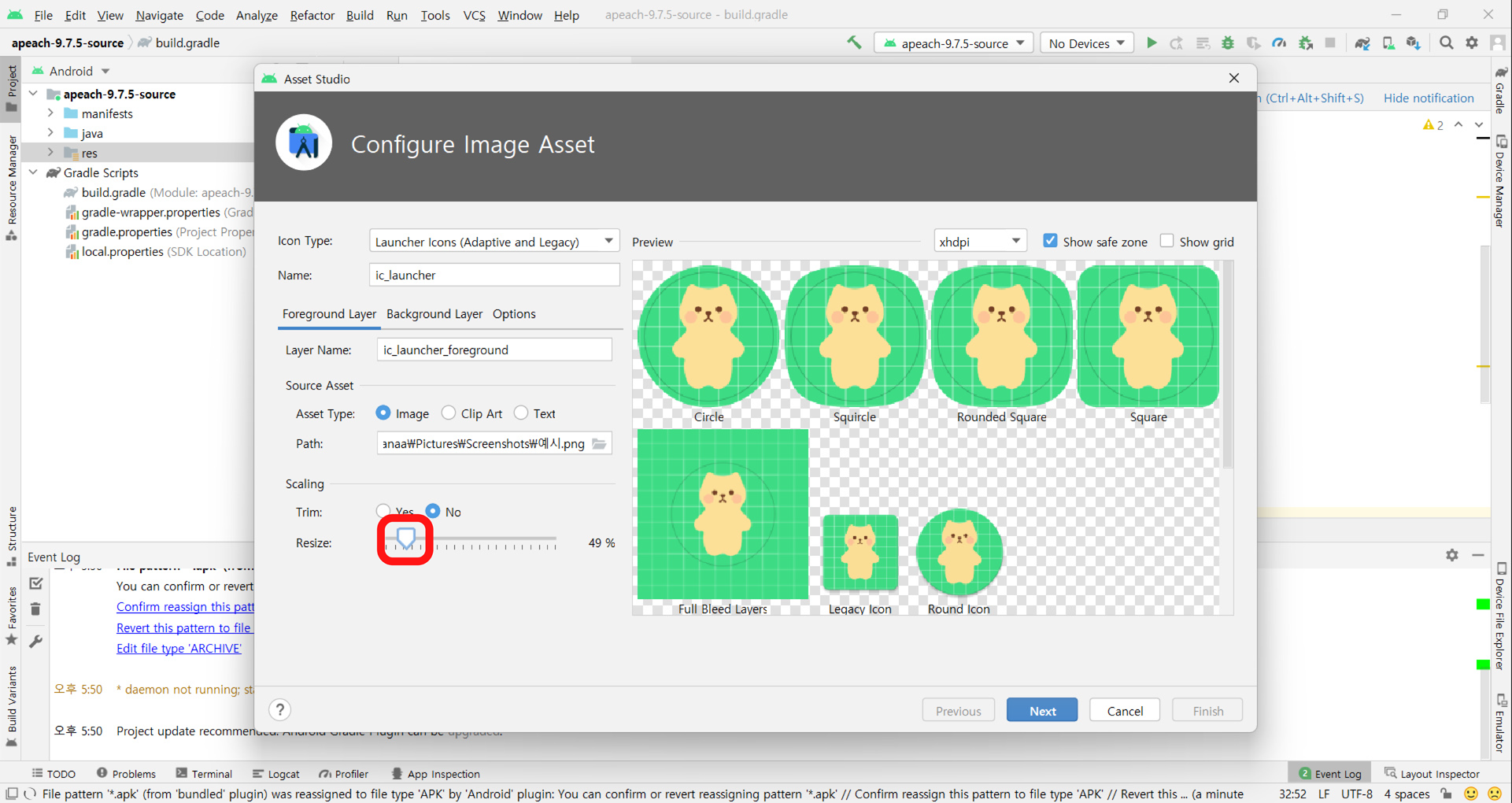
Task: Open the VCS menu
Action: pos(474,15)
